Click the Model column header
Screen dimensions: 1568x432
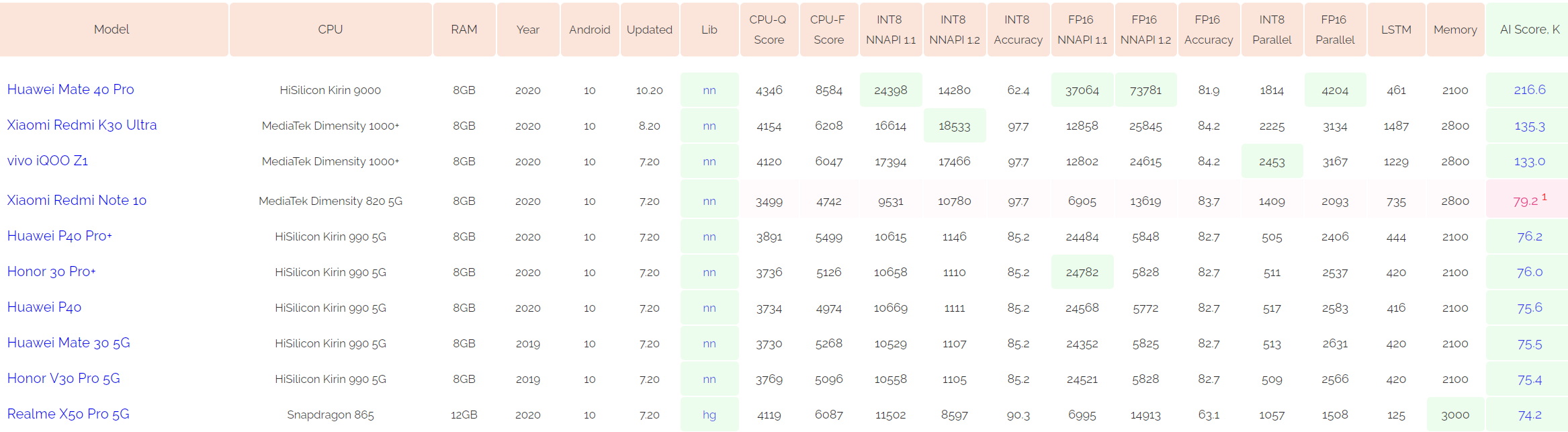coord(112,30)
